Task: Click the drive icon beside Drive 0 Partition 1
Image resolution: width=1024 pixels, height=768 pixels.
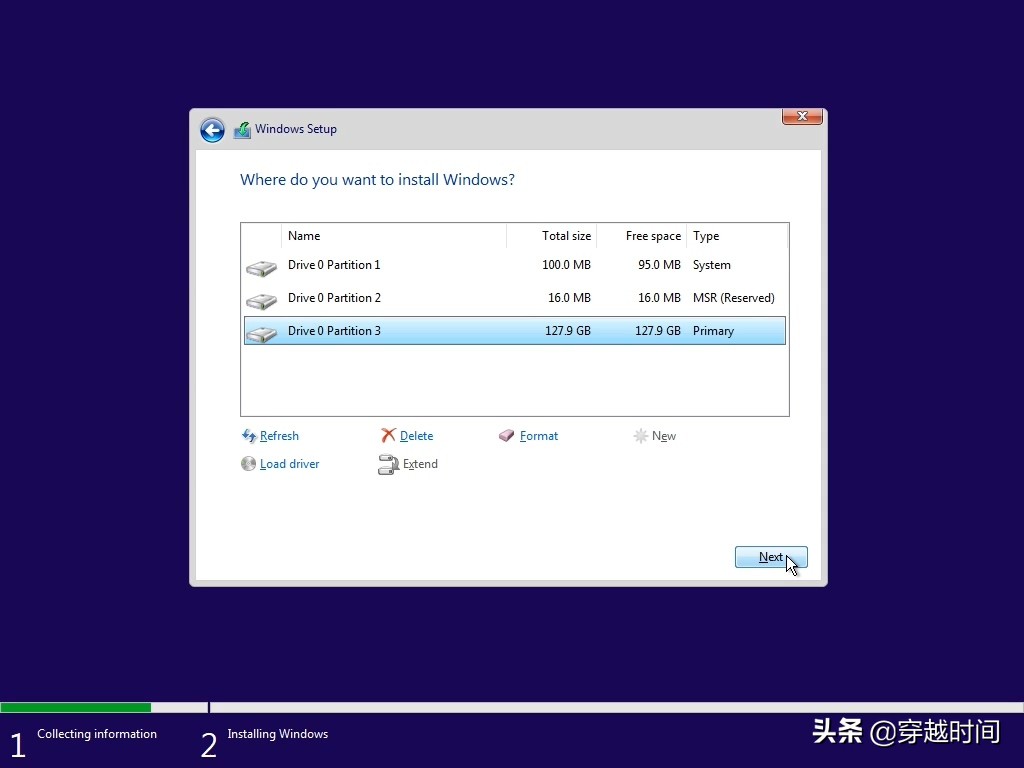Action: pyautogui.click(x=261, y=266)
